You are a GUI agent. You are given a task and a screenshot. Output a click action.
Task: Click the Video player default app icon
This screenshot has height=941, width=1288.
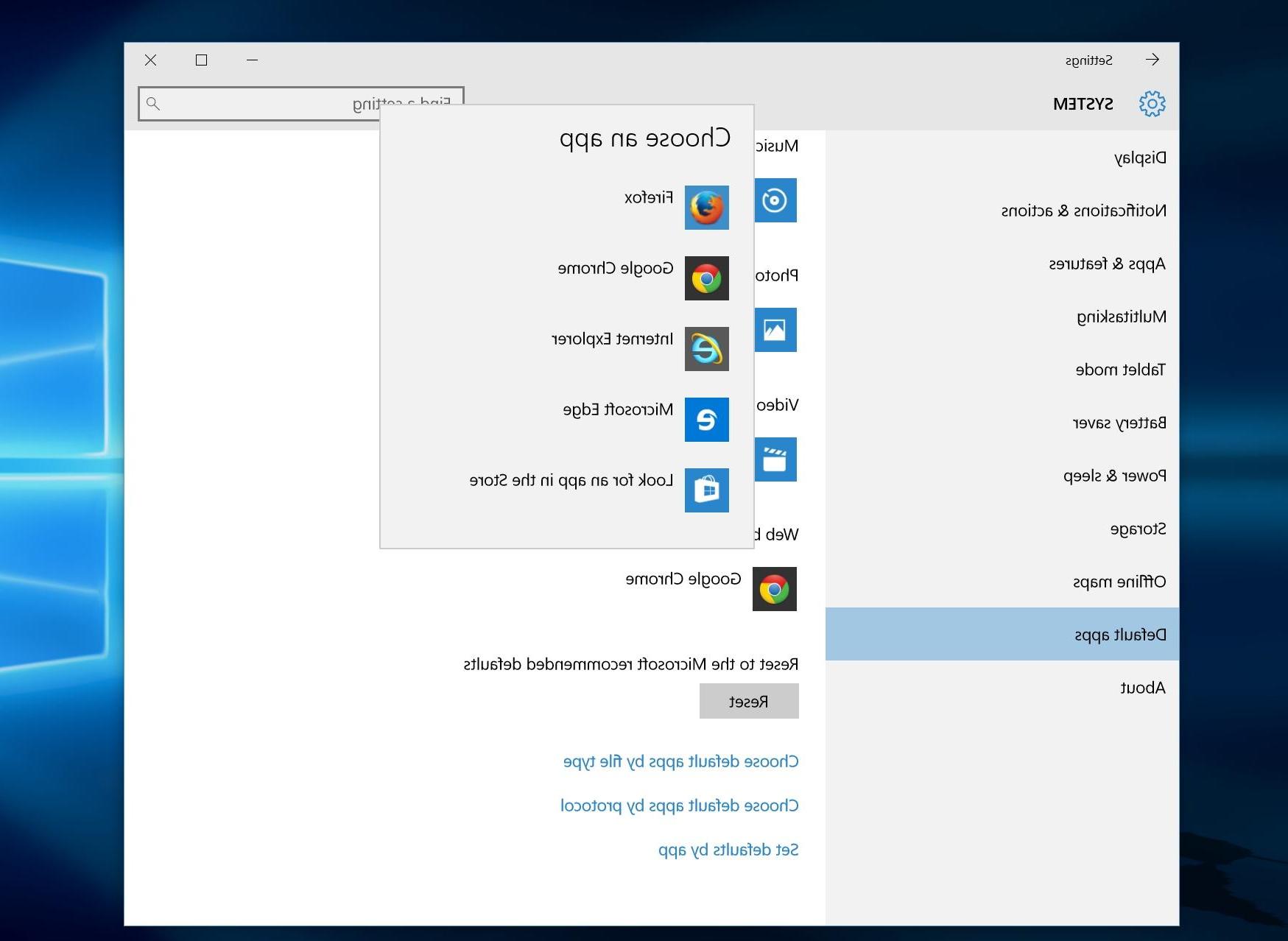[775, 459]
